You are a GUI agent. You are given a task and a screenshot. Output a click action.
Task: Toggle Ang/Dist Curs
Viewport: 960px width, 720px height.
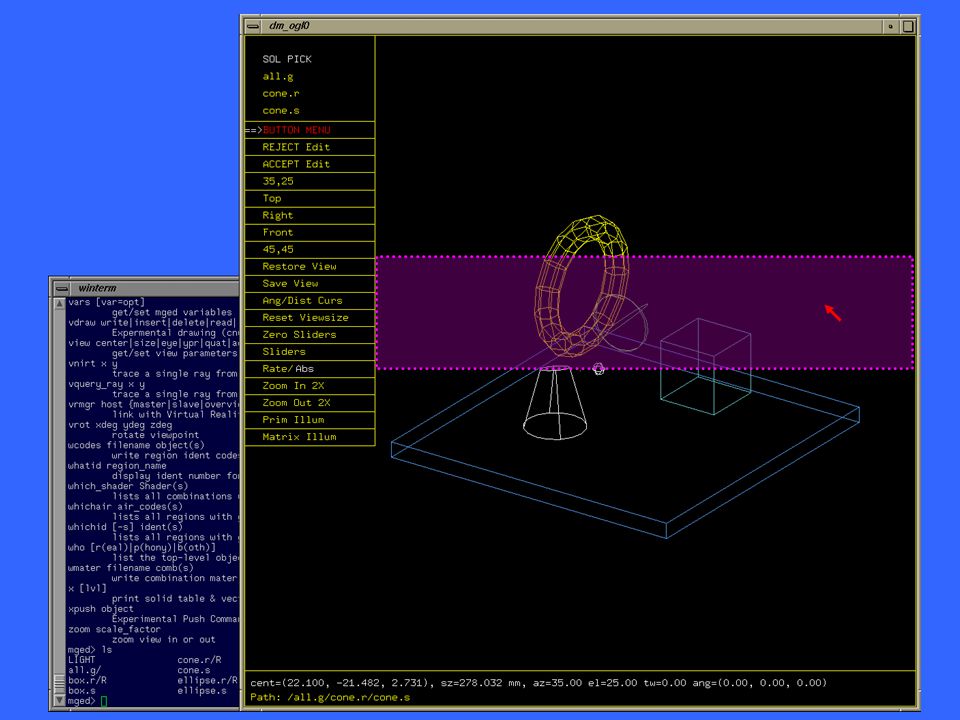tap(310, 301)
